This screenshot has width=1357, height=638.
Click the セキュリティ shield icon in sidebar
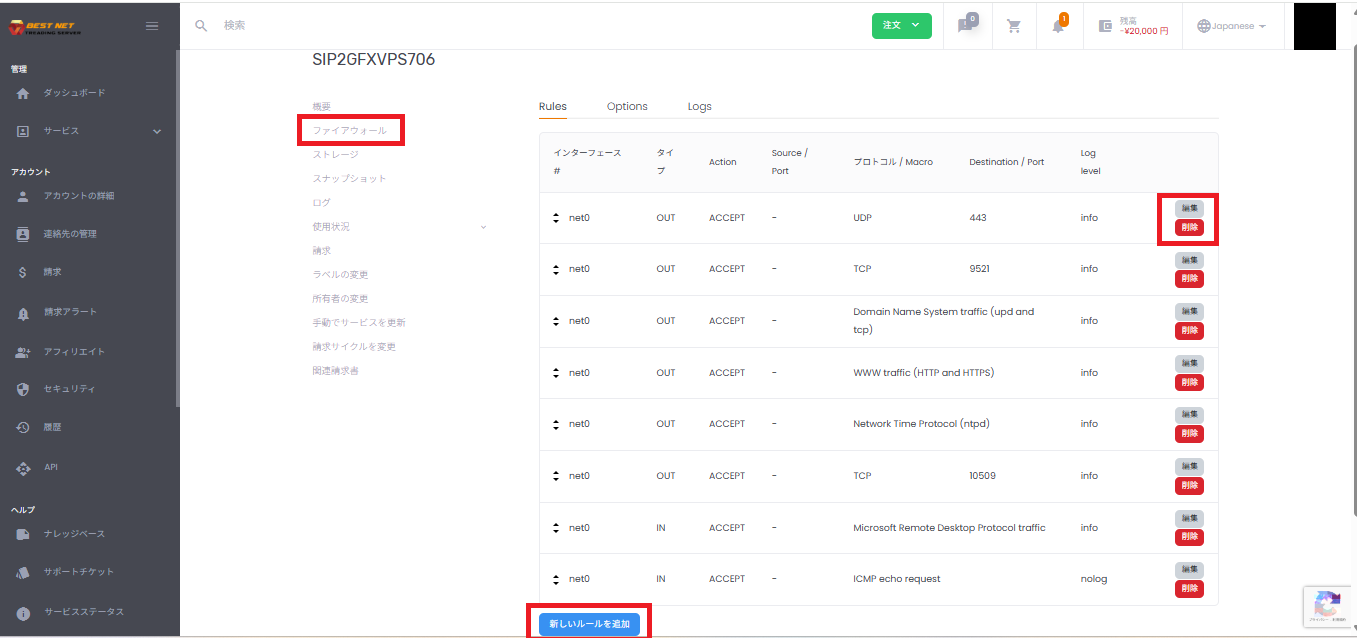coord(23,389)
